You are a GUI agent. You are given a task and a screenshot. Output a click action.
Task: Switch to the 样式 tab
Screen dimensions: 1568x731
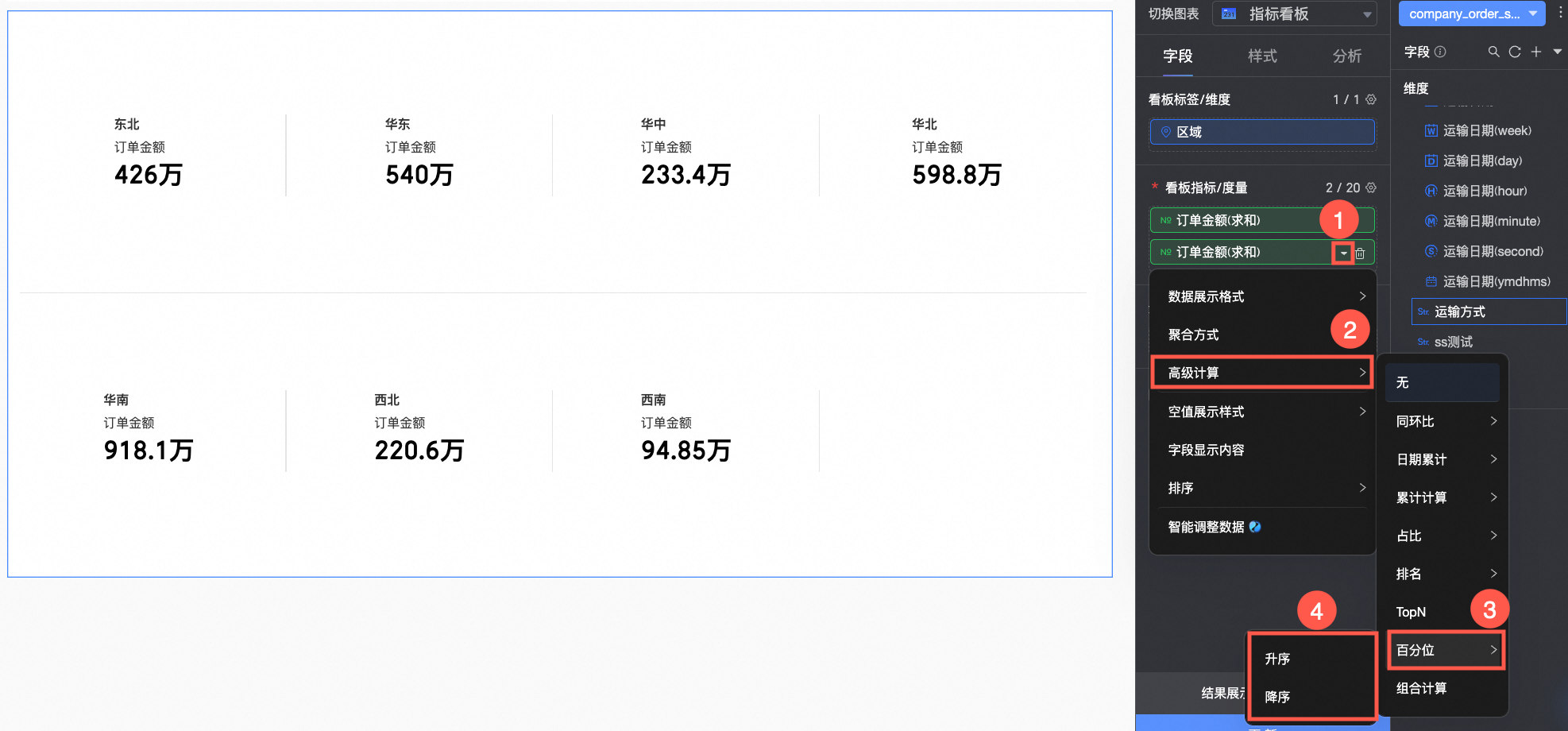pyautogui.click(x=1262, y=56)
